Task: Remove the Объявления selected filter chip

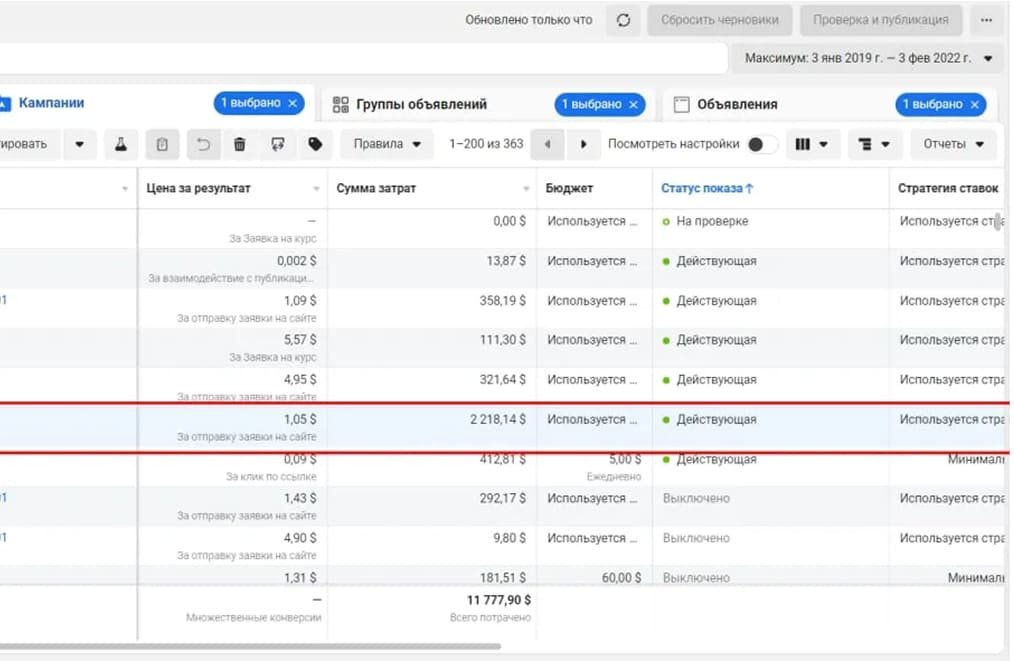Action: [975, 104]
